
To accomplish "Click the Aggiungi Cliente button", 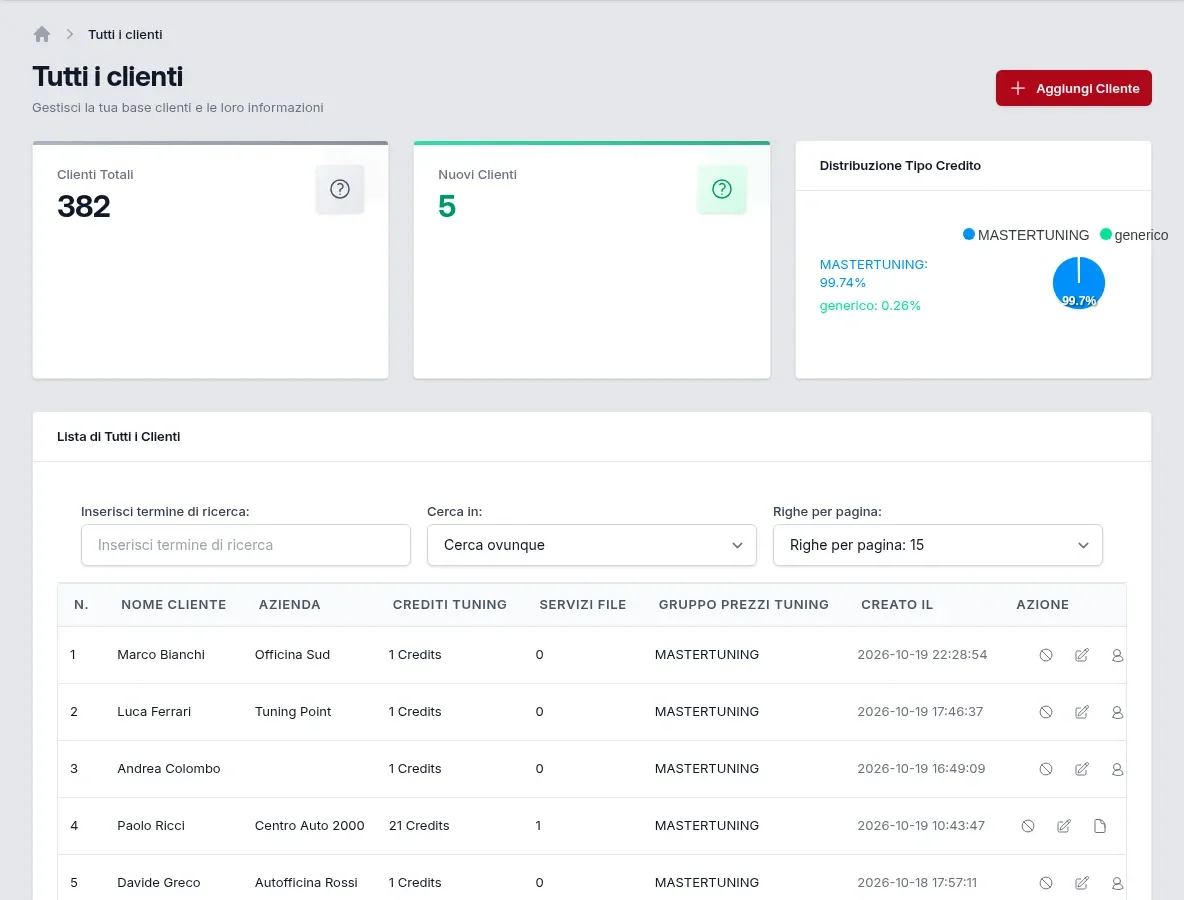I will [x=1074, y=88].
